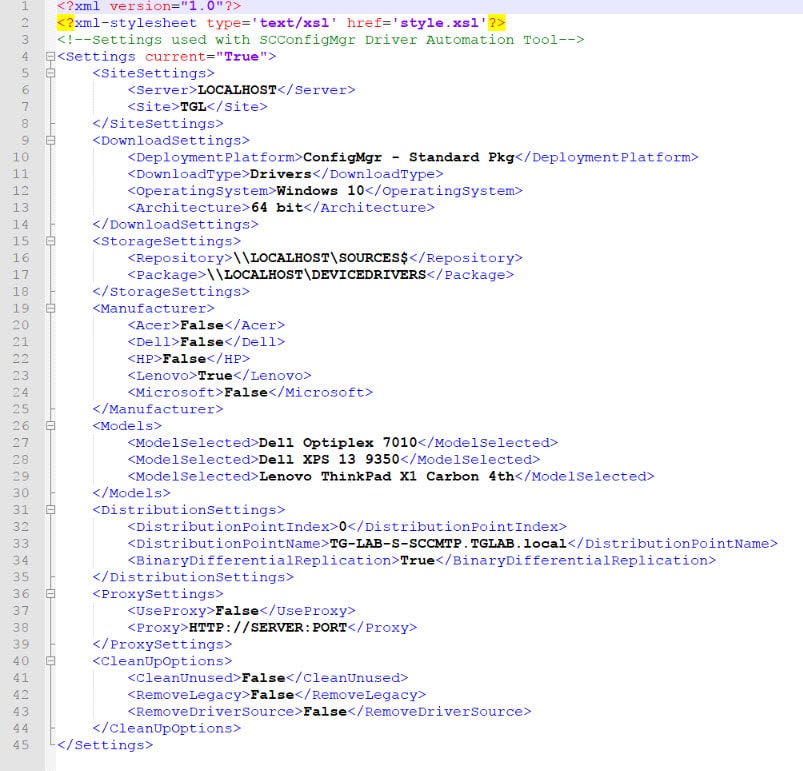The width and height of the screenshot is (803, 771).
Task: Collapse the ProxySettings fold marker
Action: 50,594
